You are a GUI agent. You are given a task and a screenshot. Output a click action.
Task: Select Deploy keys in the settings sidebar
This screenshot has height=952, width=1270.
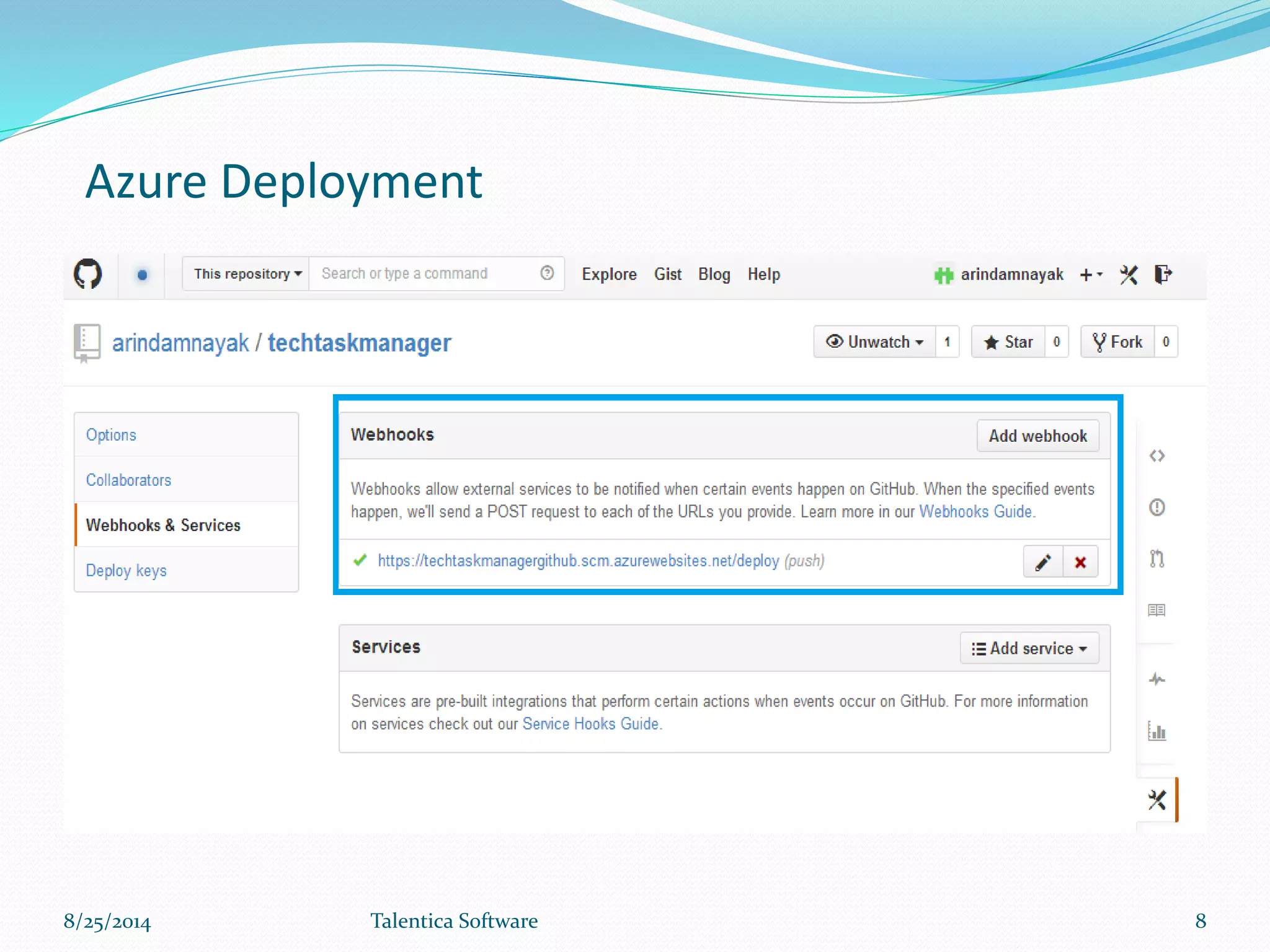(186, 570)
